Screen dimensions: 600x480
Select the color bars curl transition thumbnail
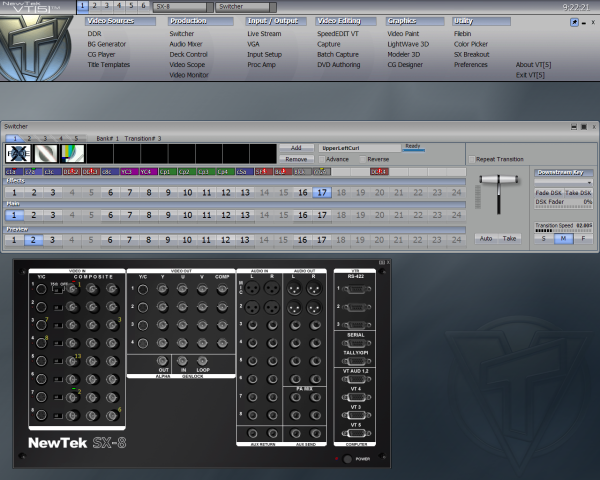[73, 153]
